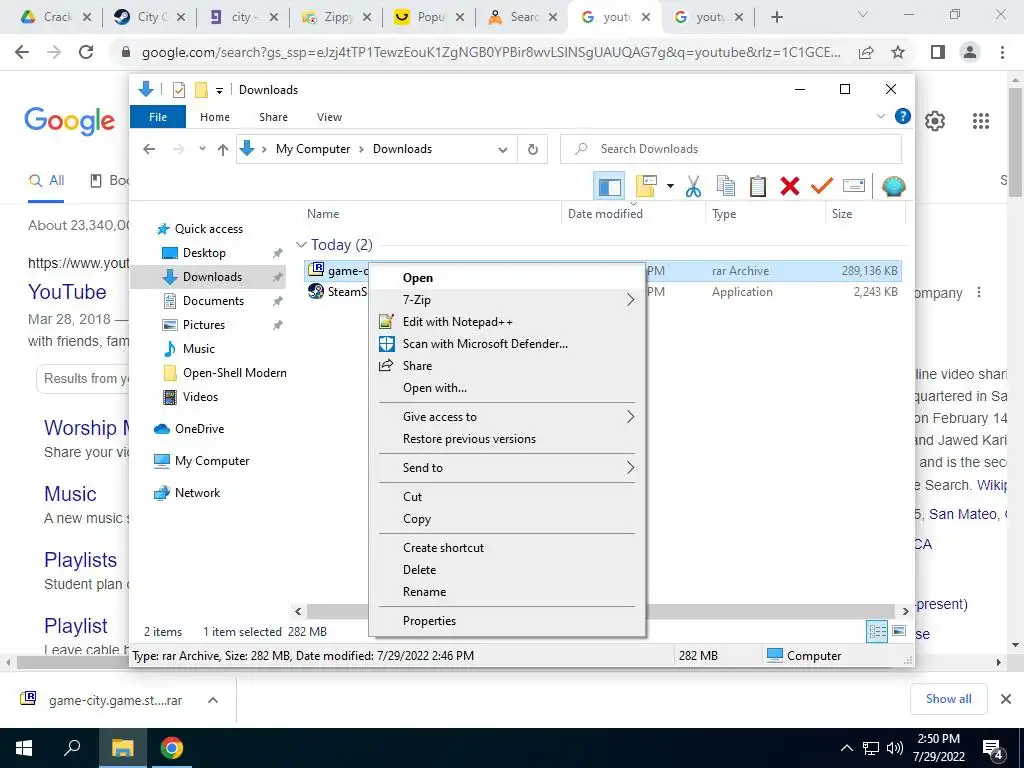Image resolution: width=1024 pixels, height=768 pixels.
Task: Select Music in the navigation pane
Action: coord(199,349)
